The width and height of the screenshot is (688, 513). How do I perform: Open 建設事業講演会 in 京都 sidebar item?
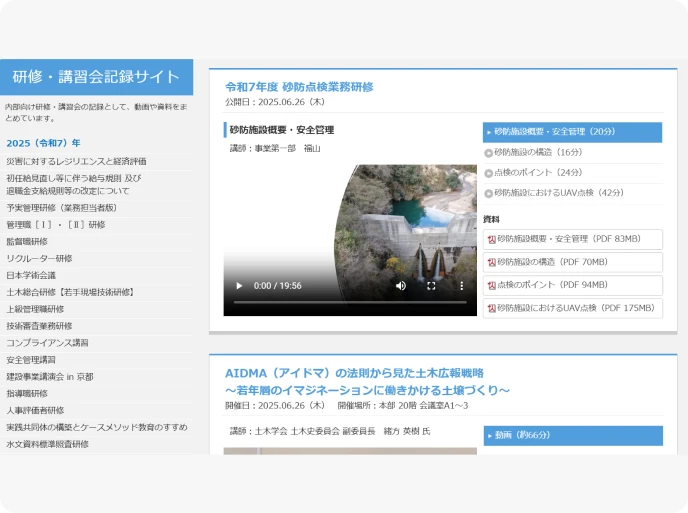[x=50, y=377]
